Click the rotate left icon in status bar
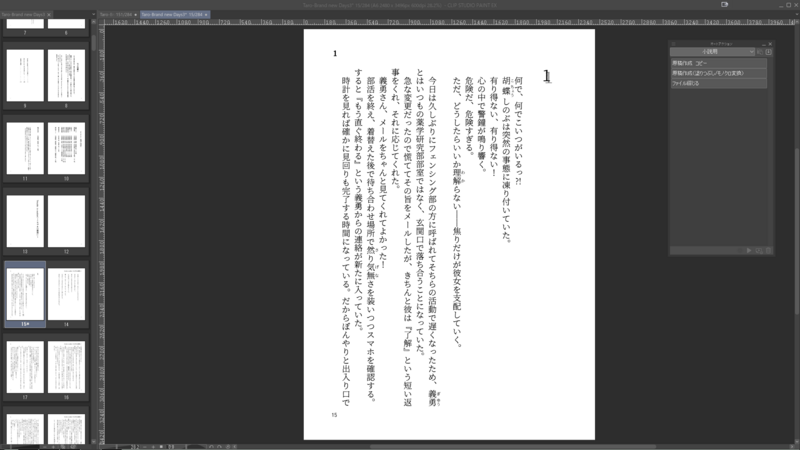This screenshot has width=800, height=450. coord(211,447)
